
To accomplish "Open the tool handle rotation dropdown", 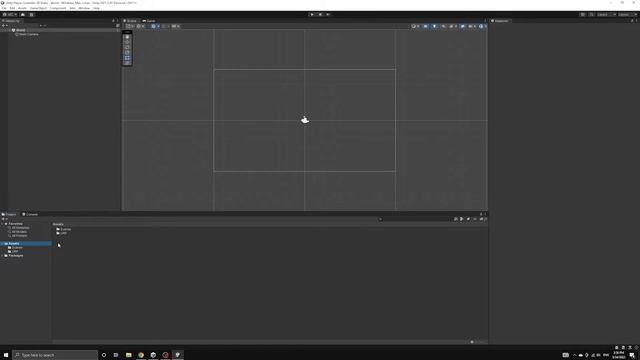I will click(140, 26).
